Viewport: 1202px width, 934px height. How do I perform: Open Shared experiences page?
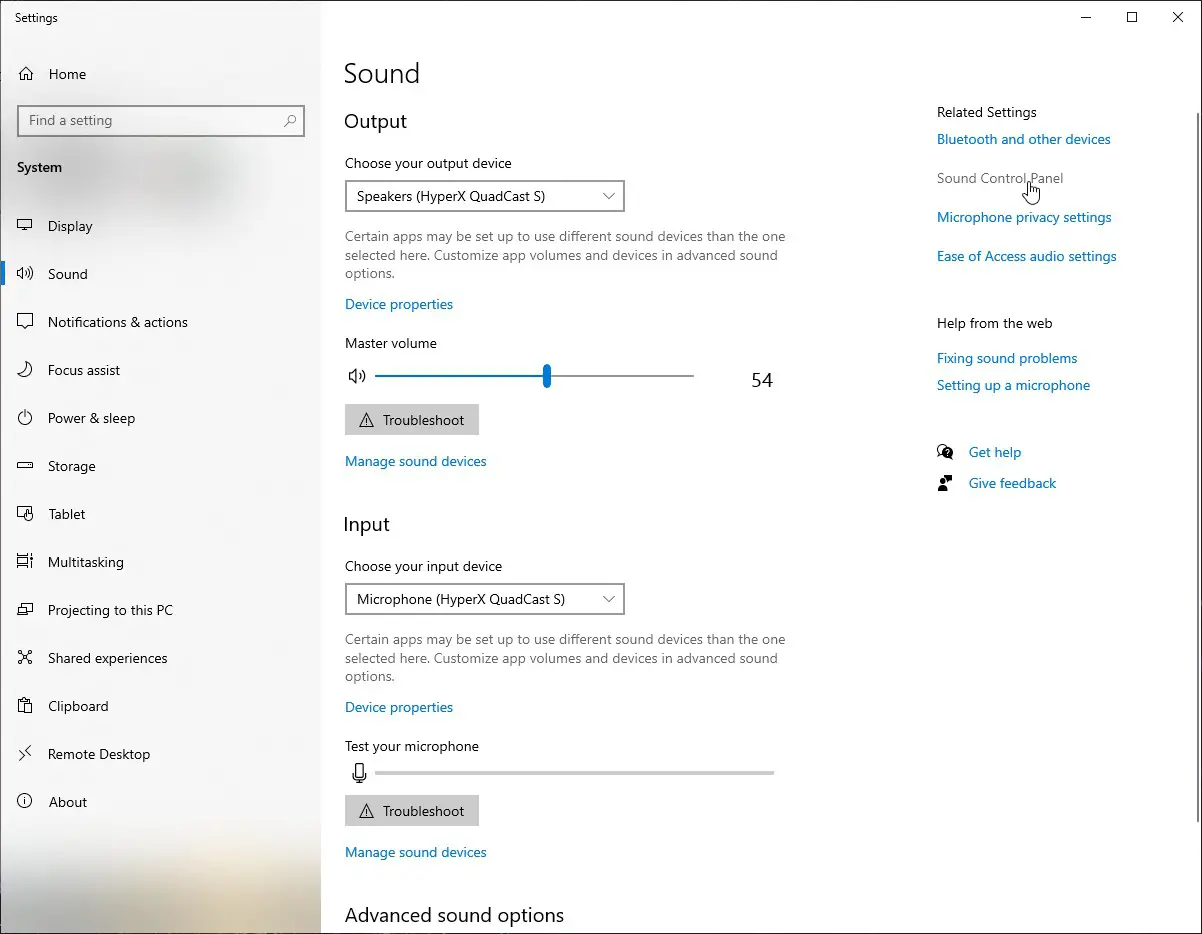click(160, 658)
